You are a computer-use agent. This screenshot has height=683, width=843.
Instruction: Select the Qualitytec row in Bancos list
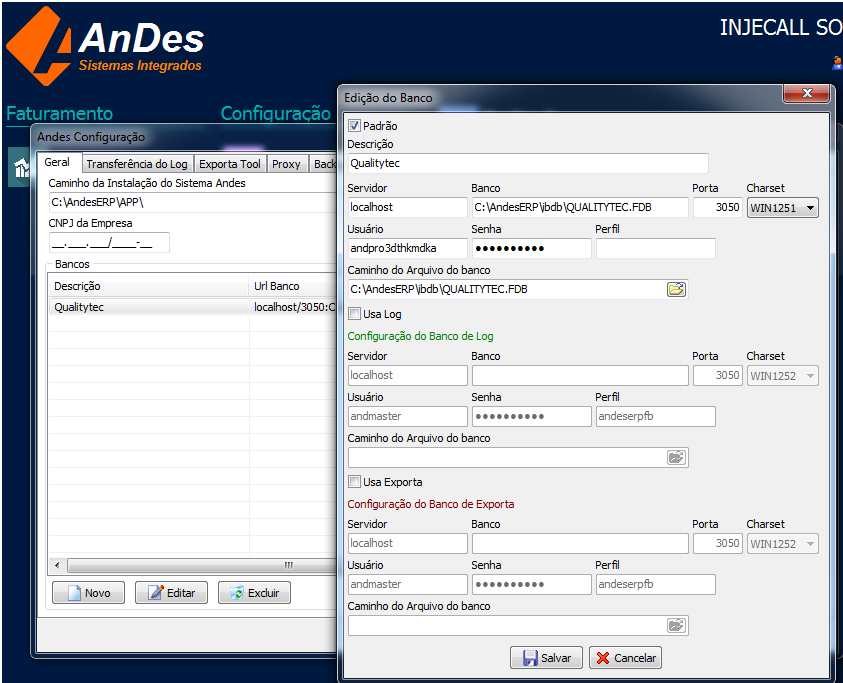click(x=192, y=307)
